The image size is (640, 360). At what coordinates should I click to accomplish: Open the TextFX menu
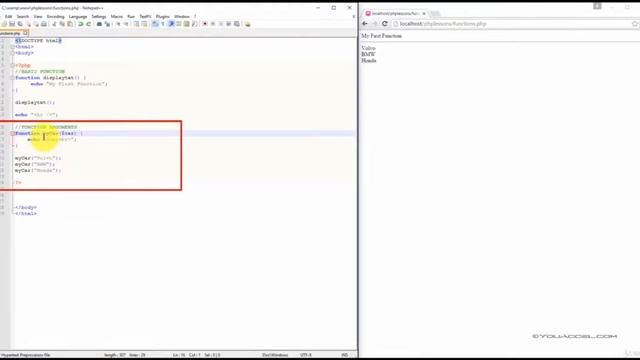pyautogui.click(x=145, y=16)
